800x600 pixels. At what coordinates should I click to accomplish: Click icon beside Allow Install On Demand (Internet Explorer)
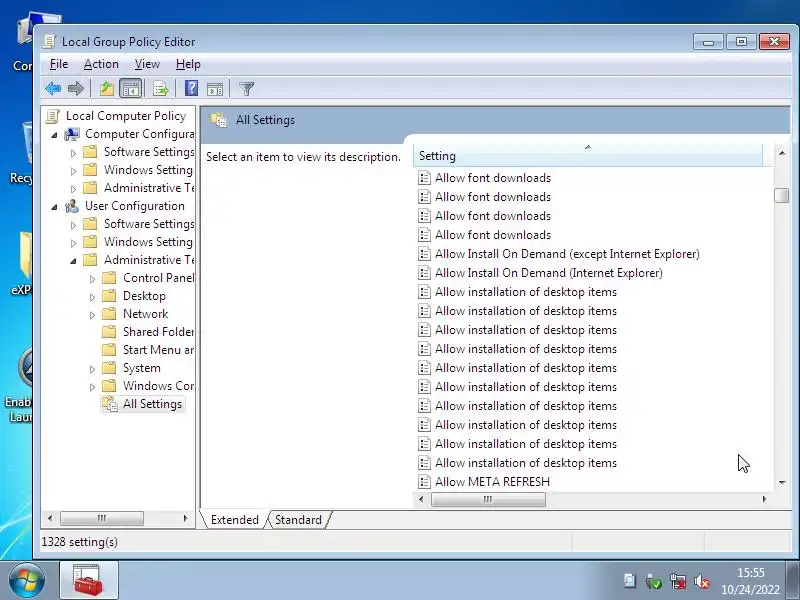pyautogui.click(x=424, y=272)
